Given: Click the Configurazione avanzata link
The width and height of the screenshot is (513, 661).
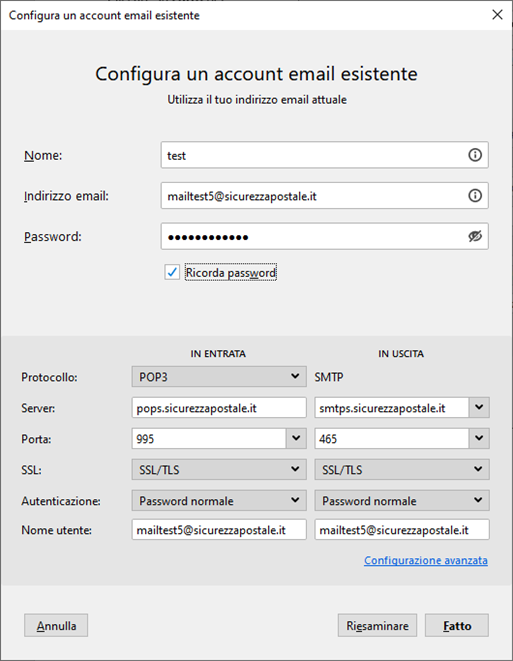Looking at the screenshot, I should pyautogui.click(x=426, y=560).
